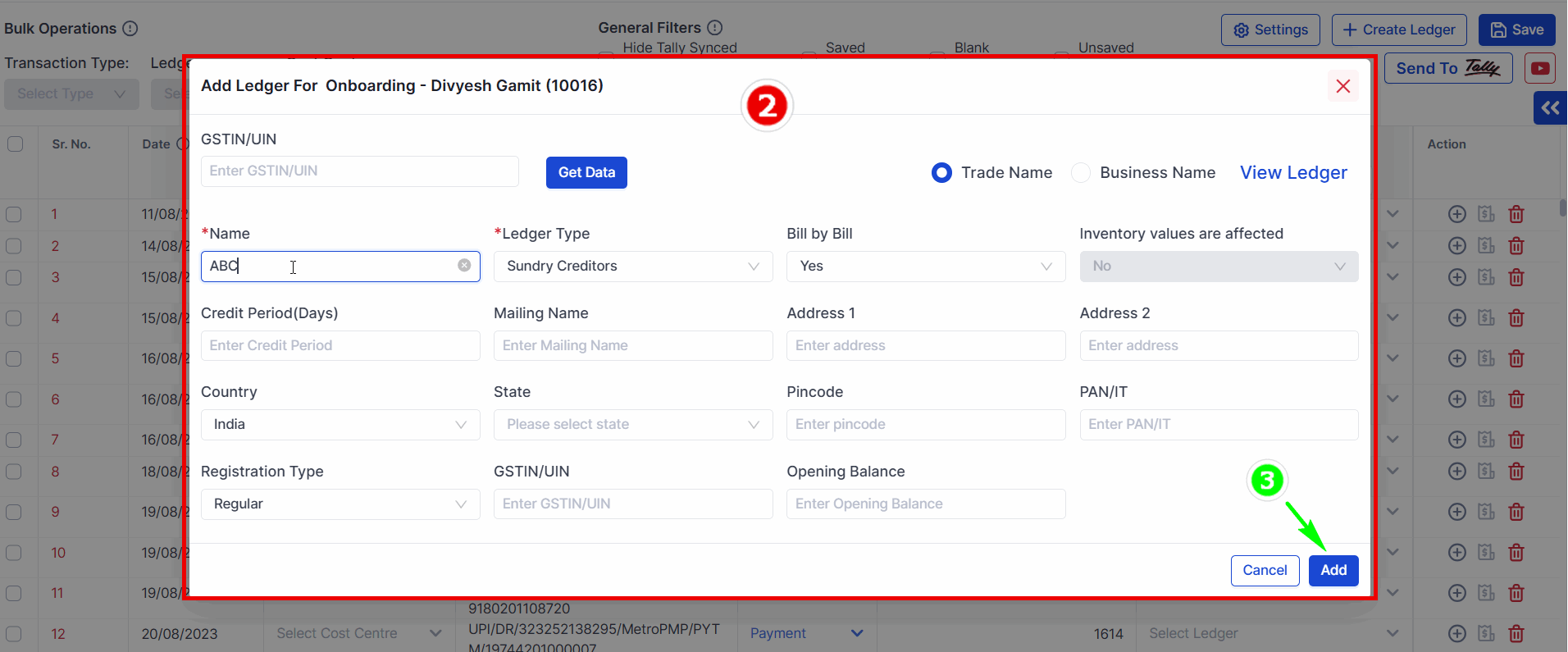Image resolution: width=1568 pixels, height=652 pixels.
Task: Open the State dropdown
Action: tap(633, 424)
